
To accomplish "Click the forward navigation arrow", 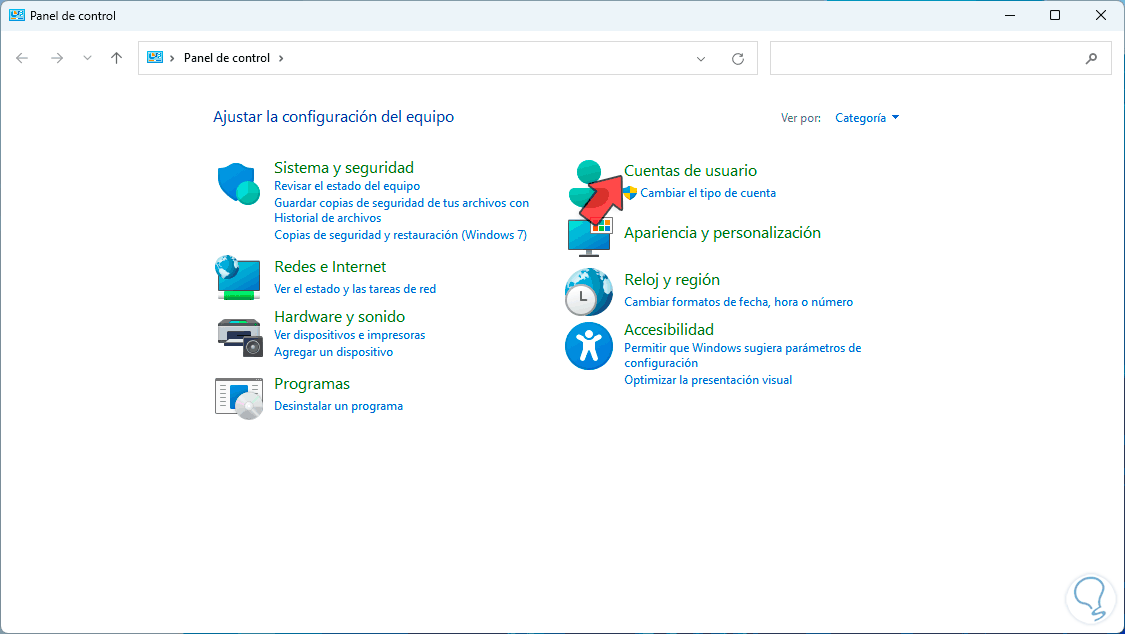I will click(57, 58).
